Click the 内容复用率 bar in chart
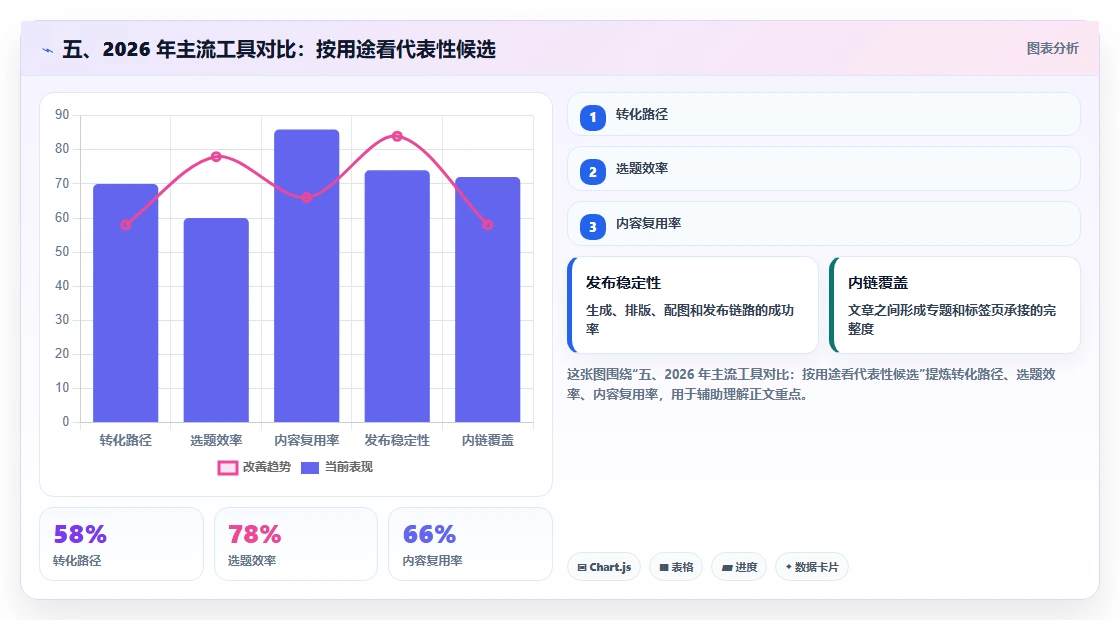 [306, 276]
